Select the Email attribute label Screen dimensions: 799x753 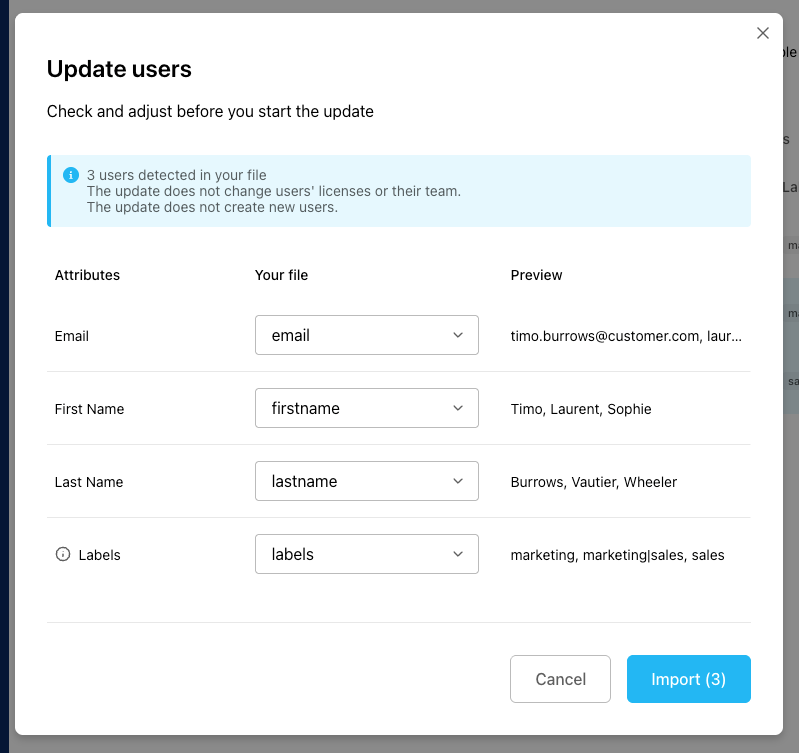coord(72,336)
